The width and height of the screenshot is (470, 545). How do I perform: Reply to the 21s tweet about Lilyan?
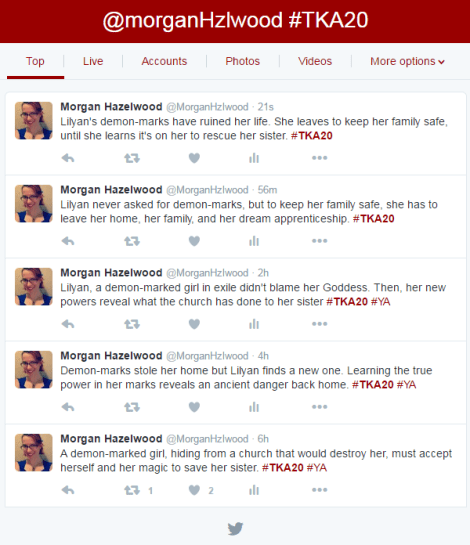coord(68,158)
